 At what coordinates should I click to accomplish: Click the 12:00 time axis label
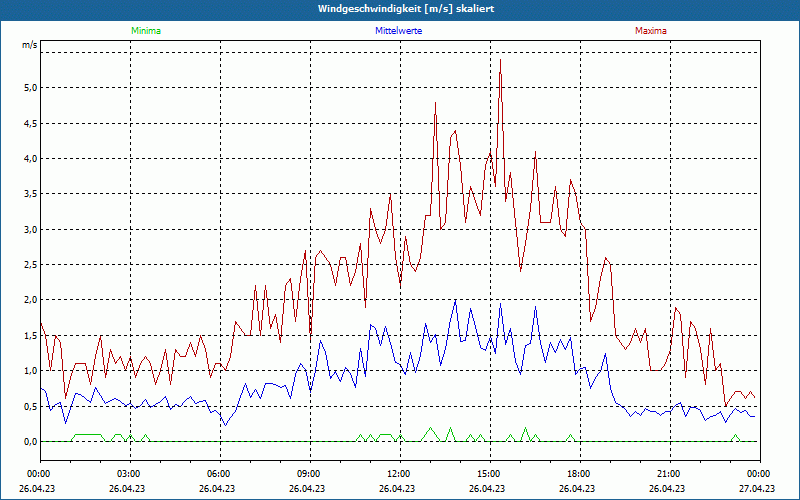coord(397,474)
